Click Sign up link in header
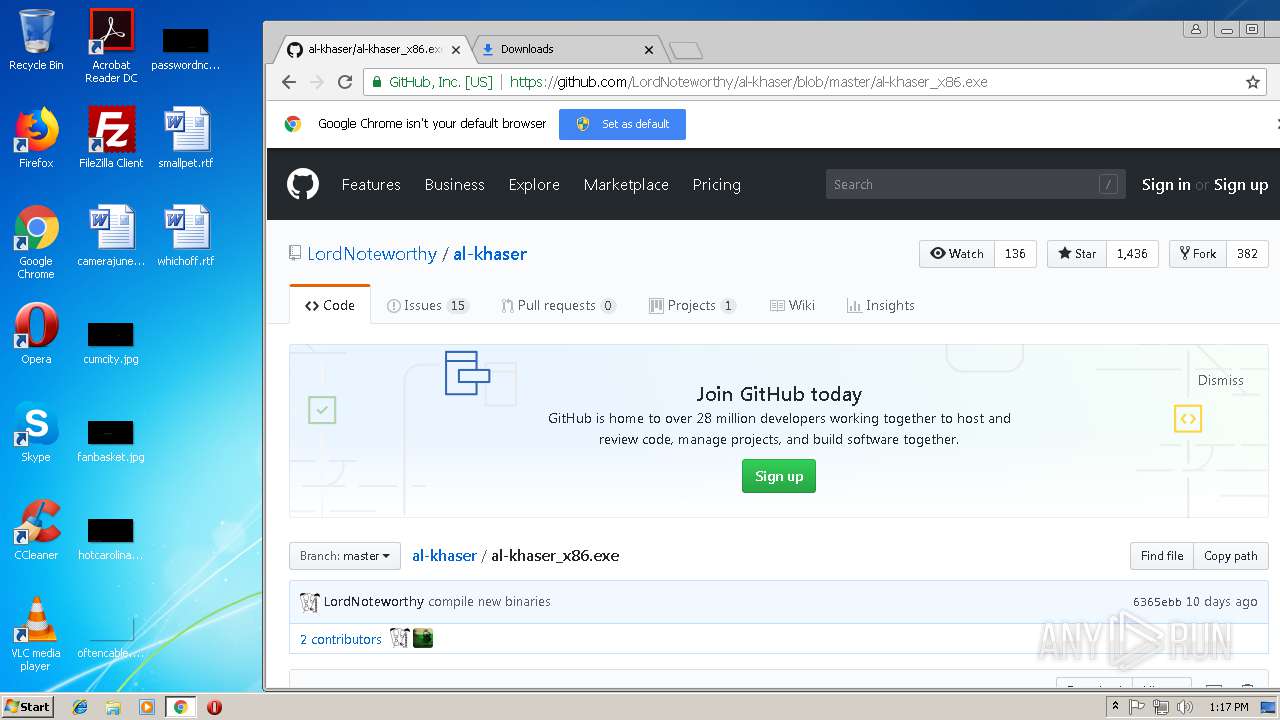 (x=1241, y=184)
